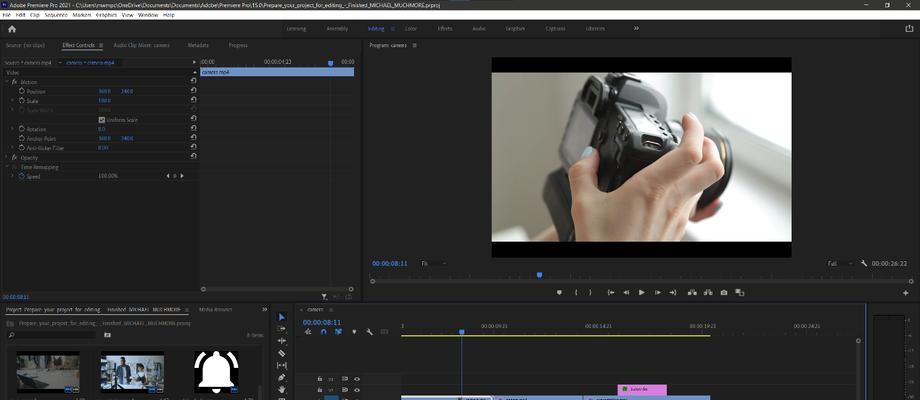Open the Full playback resolution dropdown
The height and width of the screenshot is (400, 920).
tap(840, 263)
